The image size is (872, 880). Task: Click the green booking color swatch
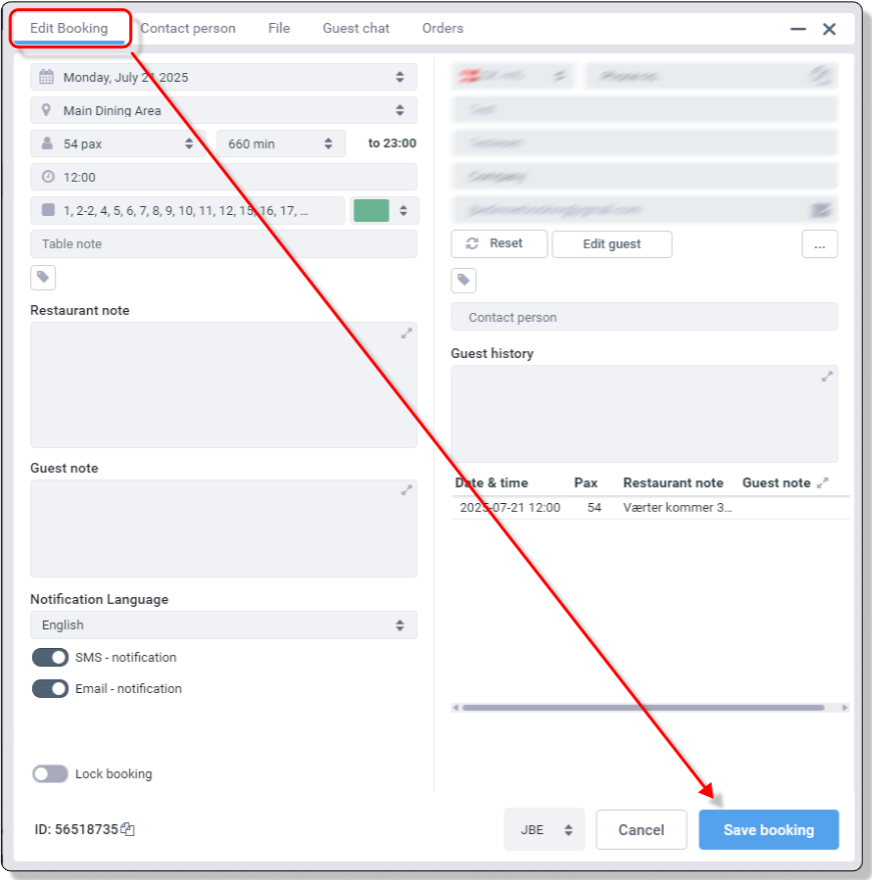tap(371, 210)
